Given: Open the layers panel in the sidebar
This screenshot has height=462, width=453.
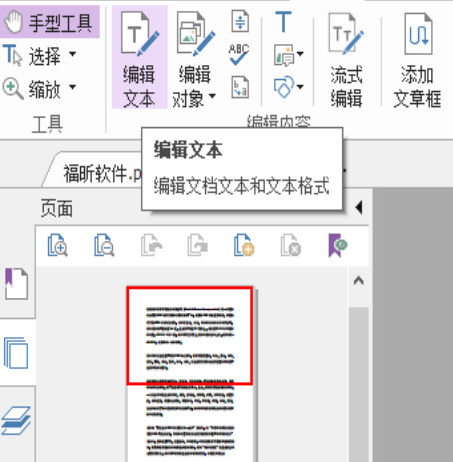Looking at the screenshot, I should 16,420.
